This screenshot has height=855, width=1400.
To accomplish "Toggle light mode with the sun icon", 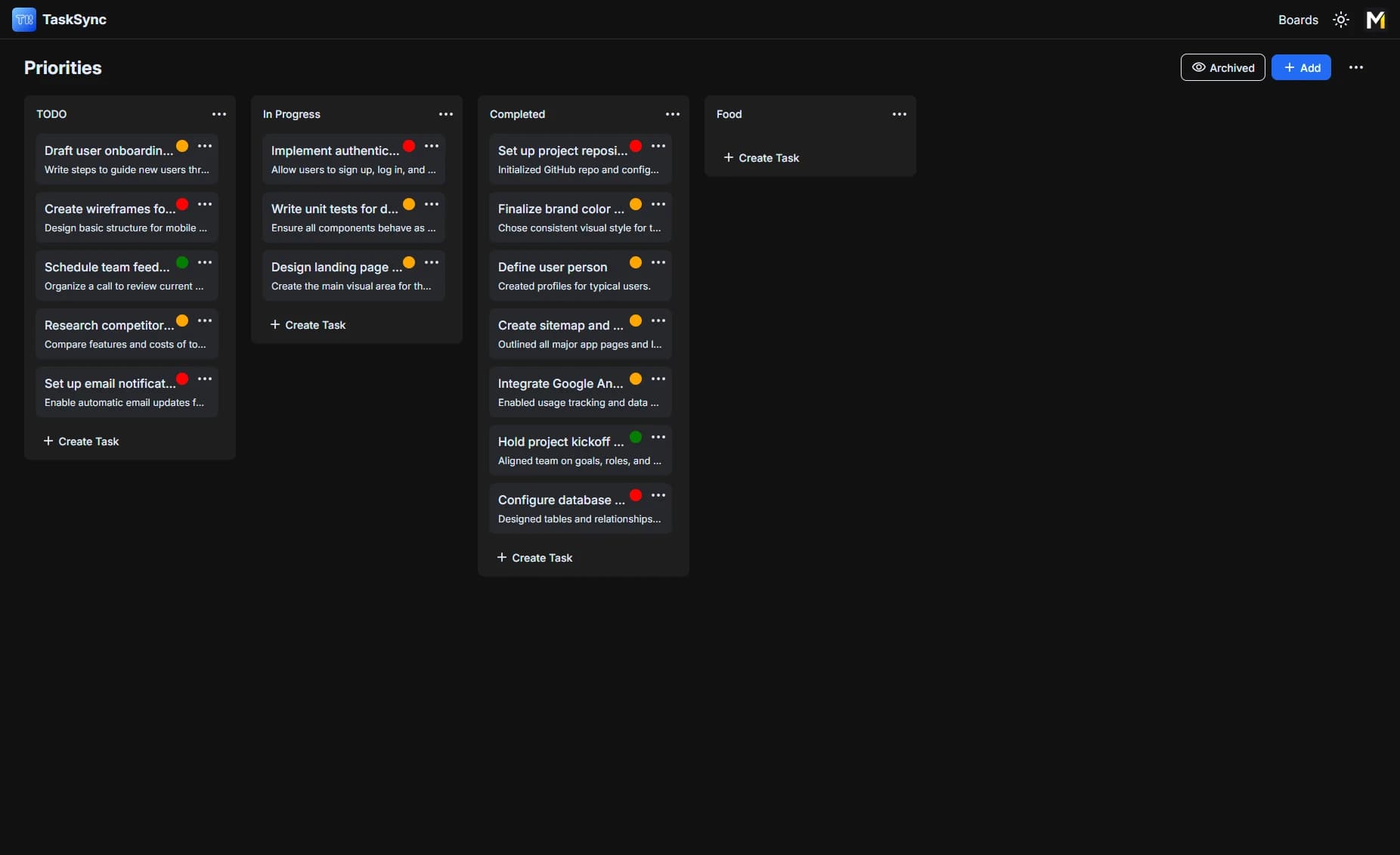I will 1340,20.
